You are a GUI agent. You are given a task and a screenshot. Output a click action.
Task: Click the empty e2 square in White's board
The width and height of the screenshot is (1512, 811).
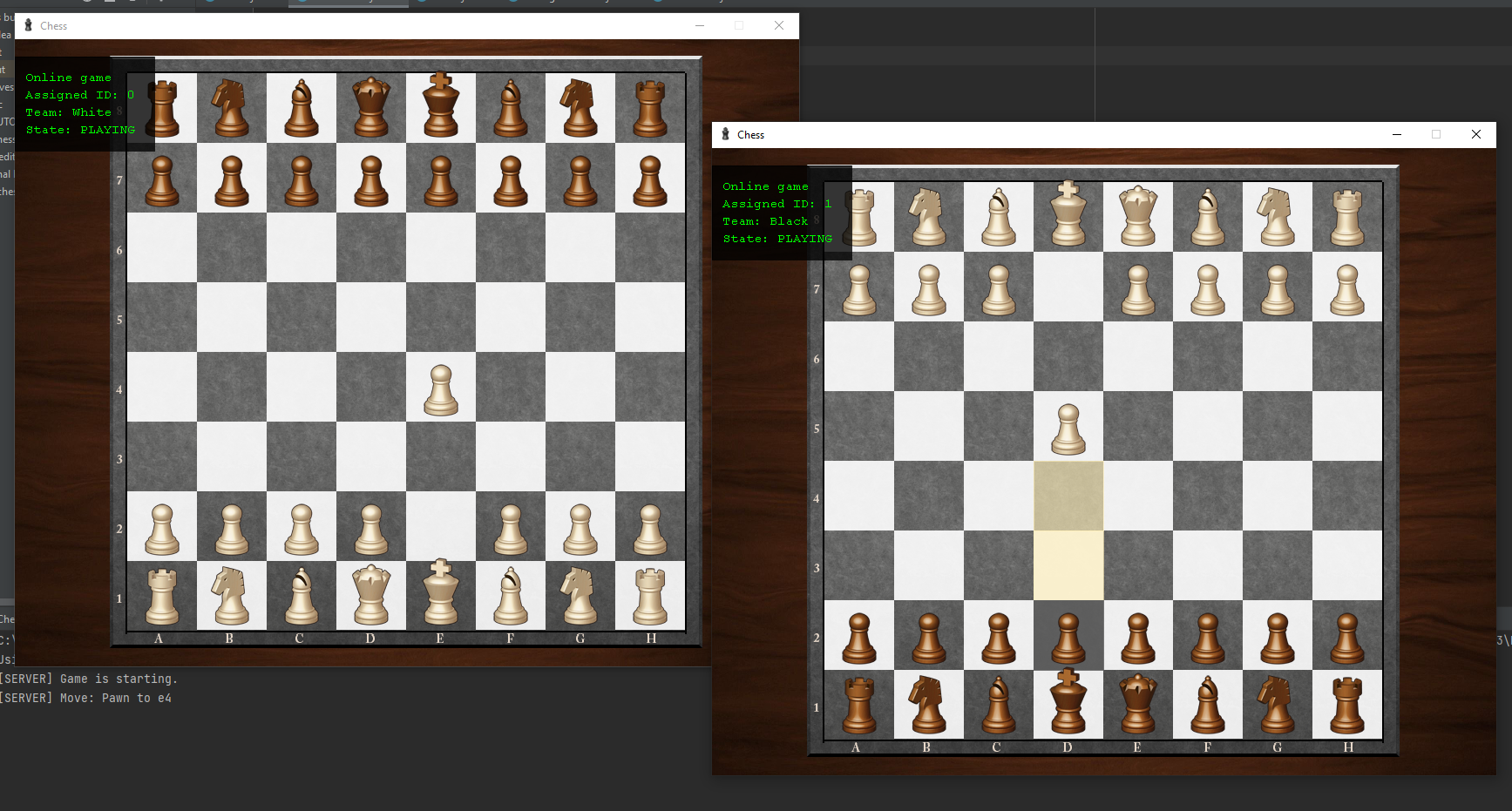[x=441, y=526]
